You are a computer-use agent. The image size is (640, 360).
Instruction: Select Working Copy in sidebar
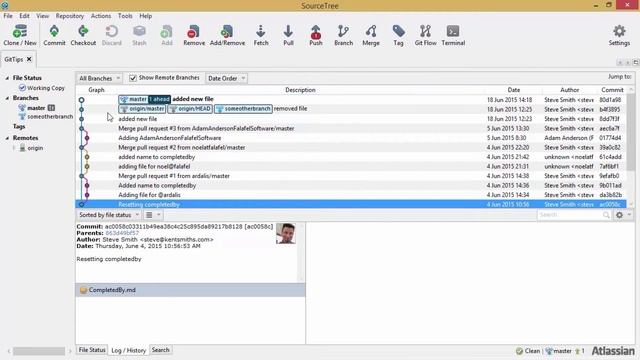[42, 88]
